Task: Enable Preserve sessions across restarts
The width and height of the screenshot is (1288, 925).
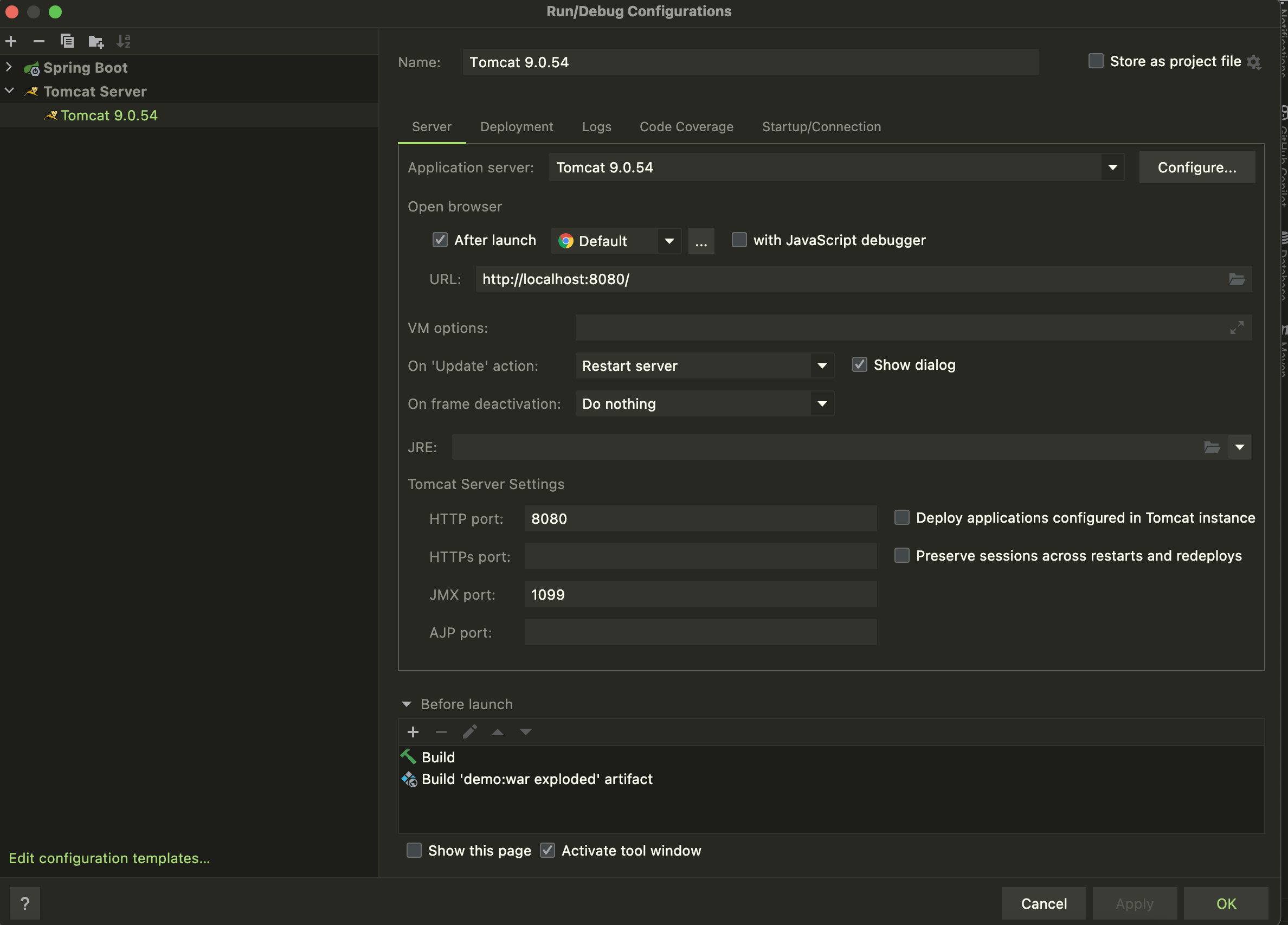Action: click(902, 555)
